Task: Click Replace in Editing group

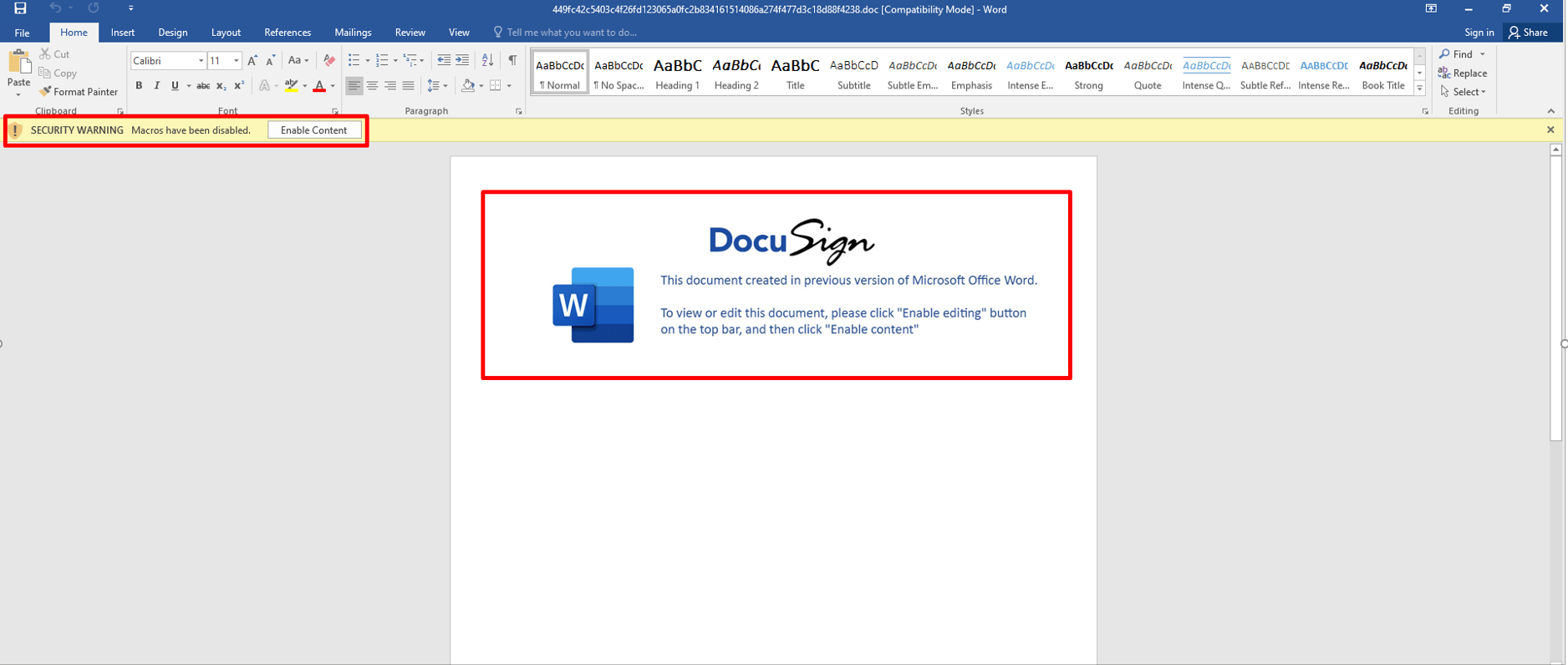Action: 1462,73
